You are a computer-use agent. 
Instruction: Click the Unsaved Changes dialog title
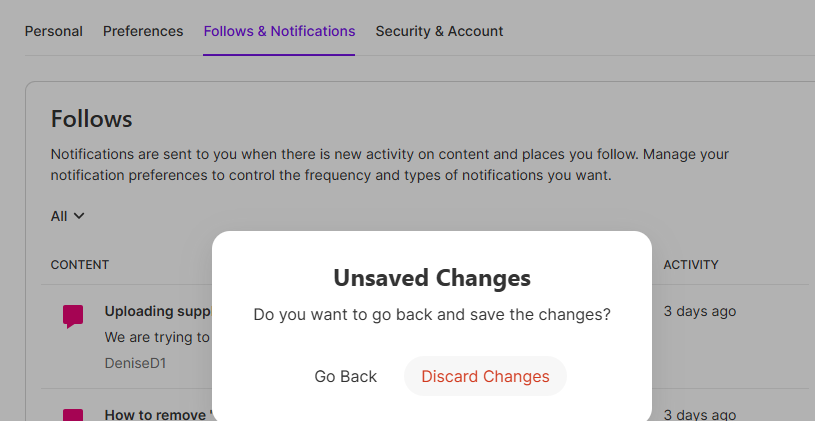(432, 277)
